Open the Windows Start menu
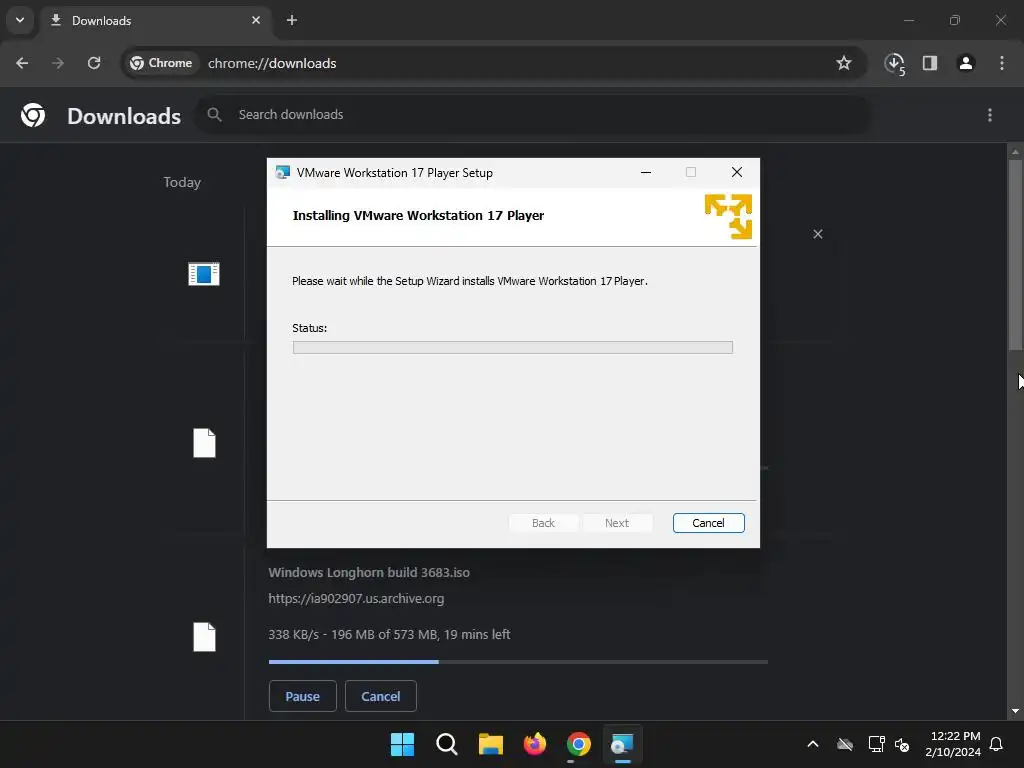Screen dimensions: 1024x768 tap(402, 744)
